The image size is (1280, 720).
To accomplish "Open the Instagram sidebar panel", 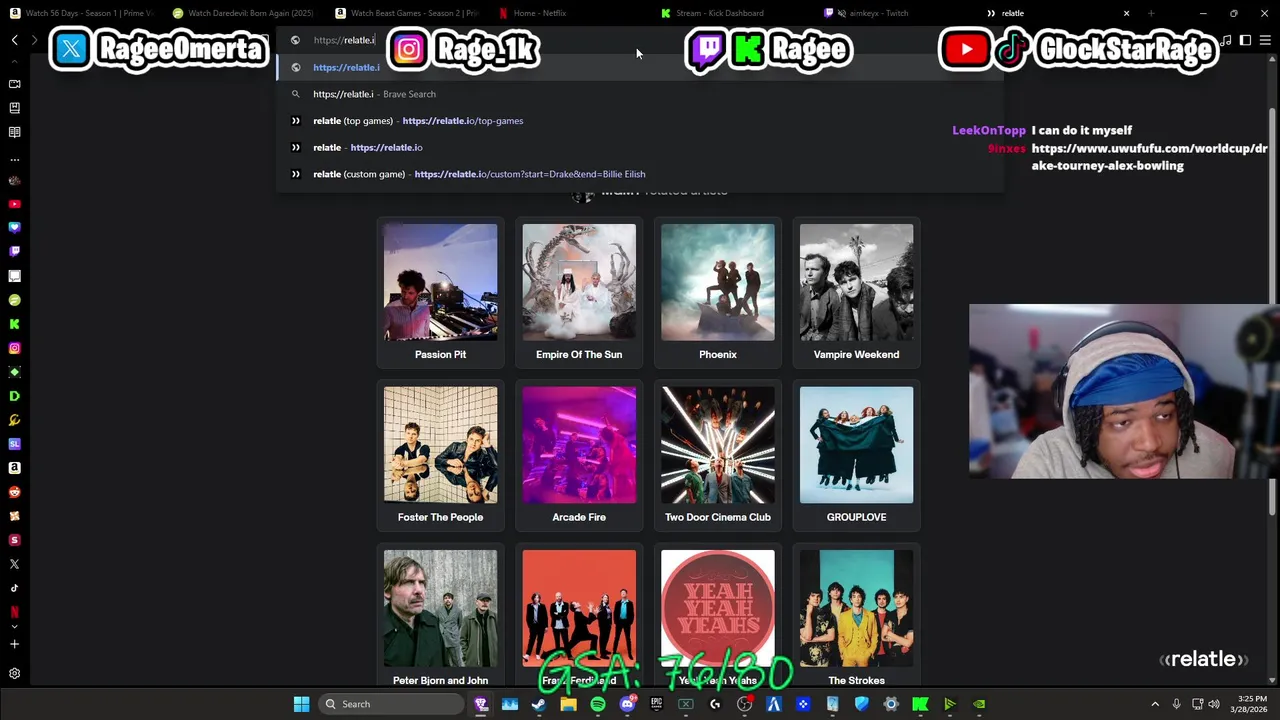I will pyautogui.click(x=14, y=348).
